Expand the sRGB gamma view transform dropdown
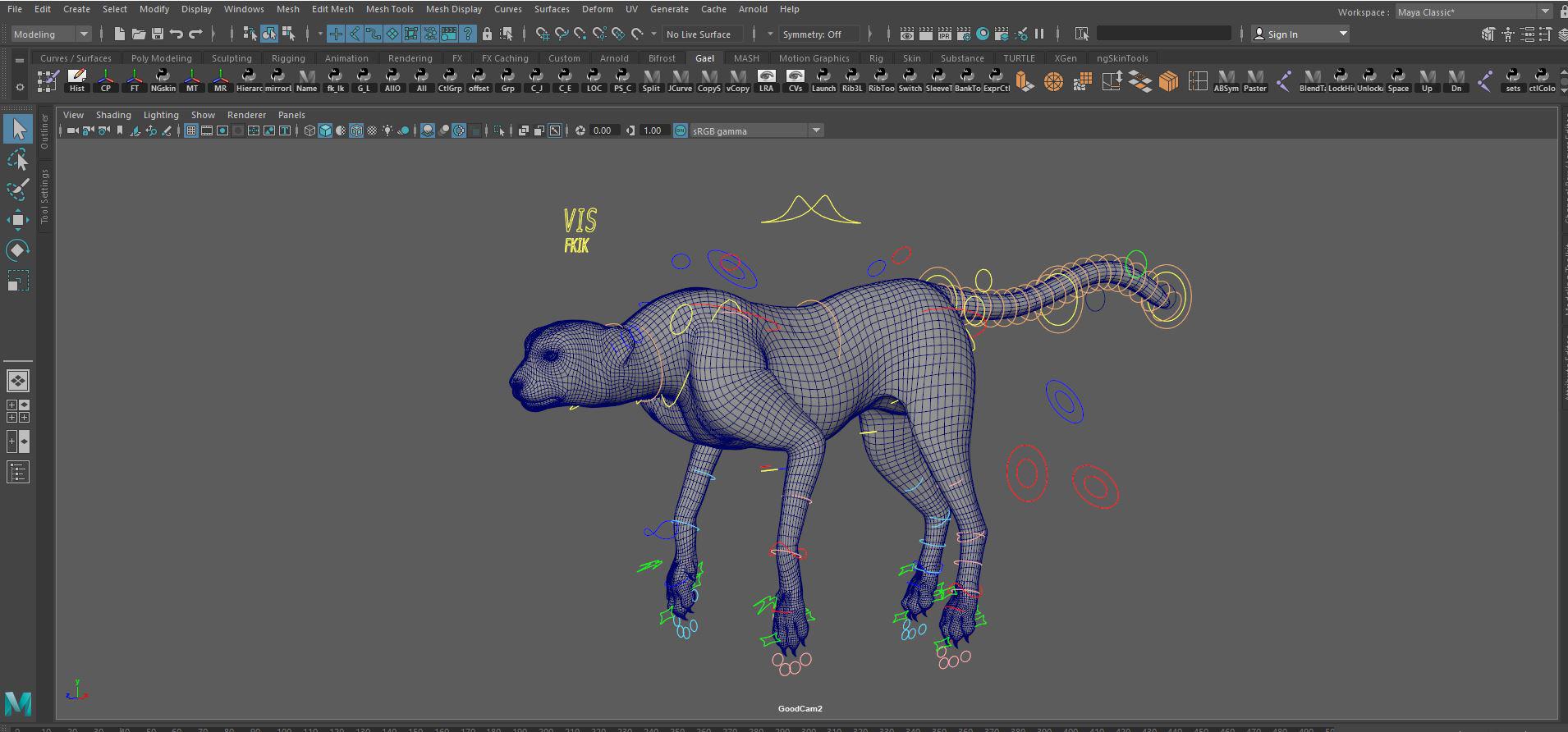The image size is (1568, 732). pos(815,130)
